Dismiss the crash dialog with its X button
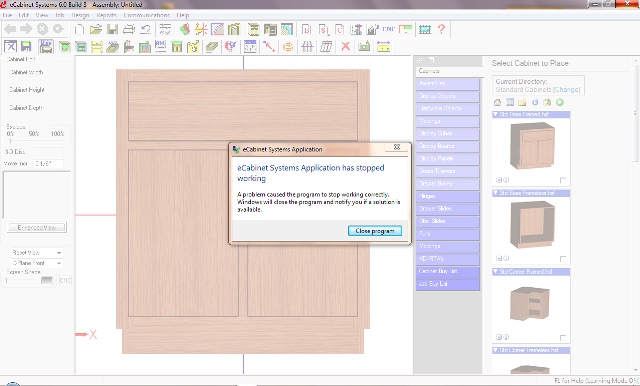The width and height of the screenshot is (640, 386). click(x=396, y=147)
